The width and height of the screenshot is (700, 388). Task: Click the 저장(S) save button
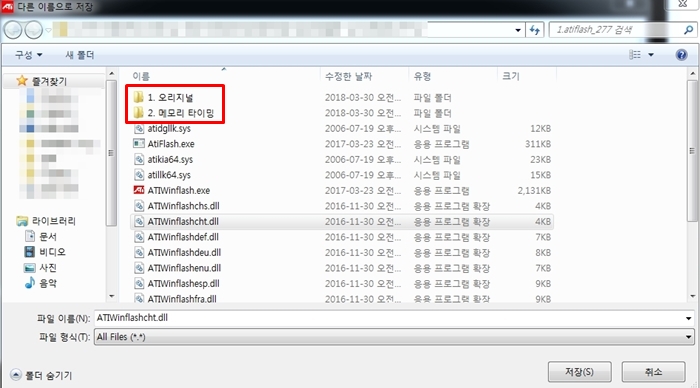tap(579, 371)
